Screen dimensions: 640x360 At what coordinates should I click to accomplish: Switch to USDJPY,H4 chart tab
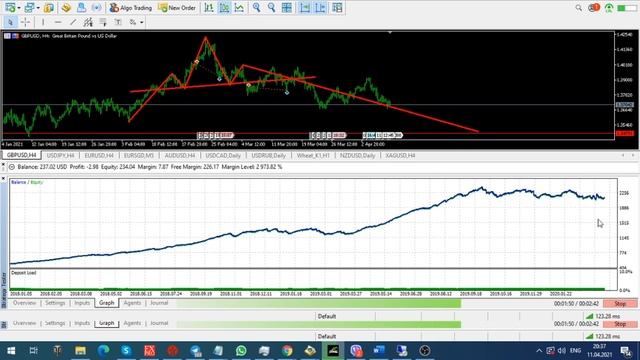click(x=60, y=156)
